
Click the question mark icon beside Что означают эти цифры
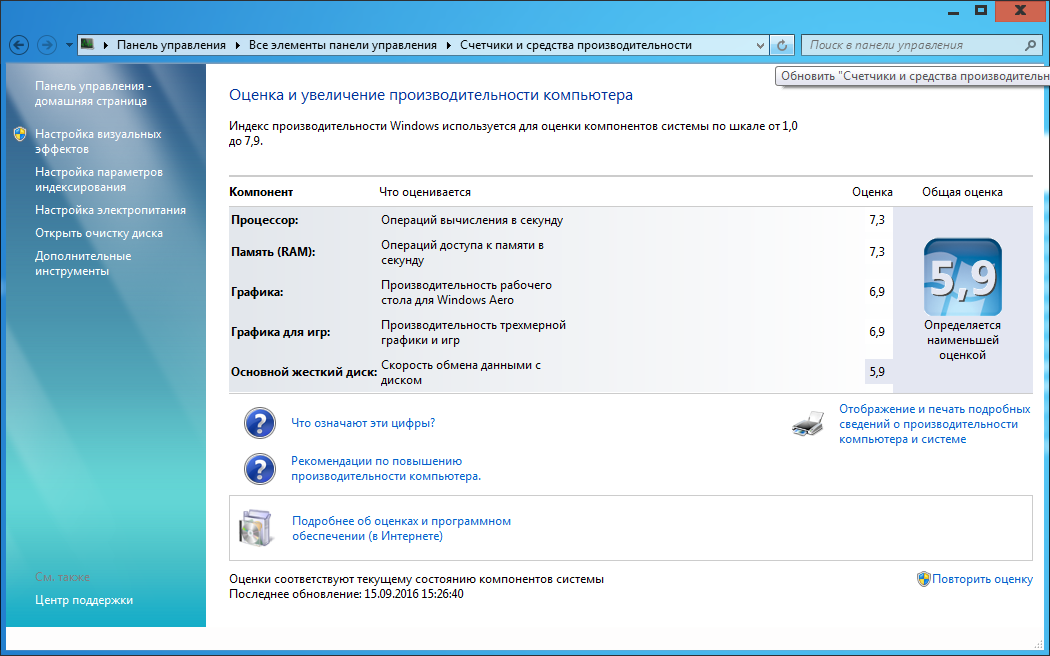(259, 422)
